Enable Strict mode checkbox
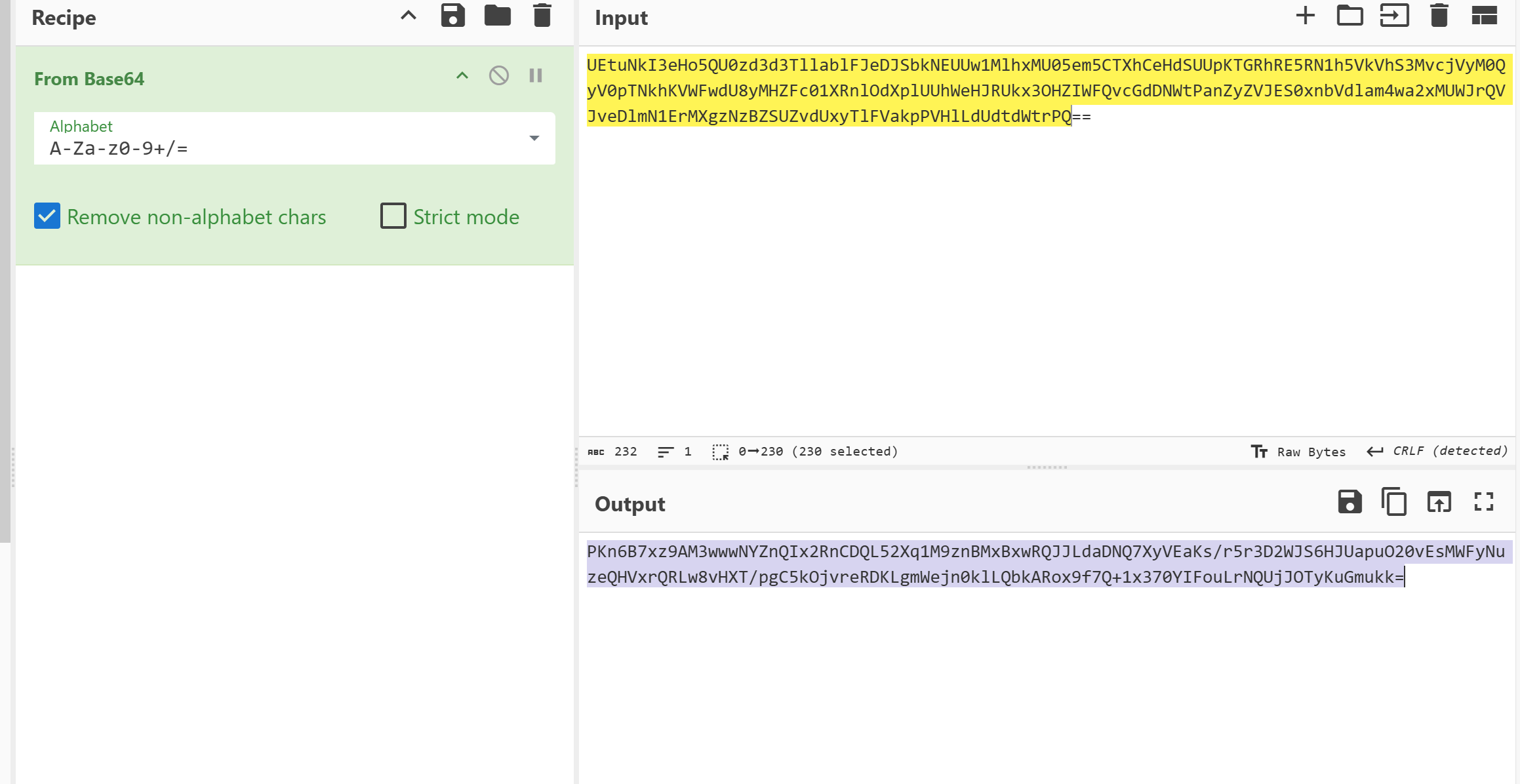The image size is (1520, 784). pos(393,216)
